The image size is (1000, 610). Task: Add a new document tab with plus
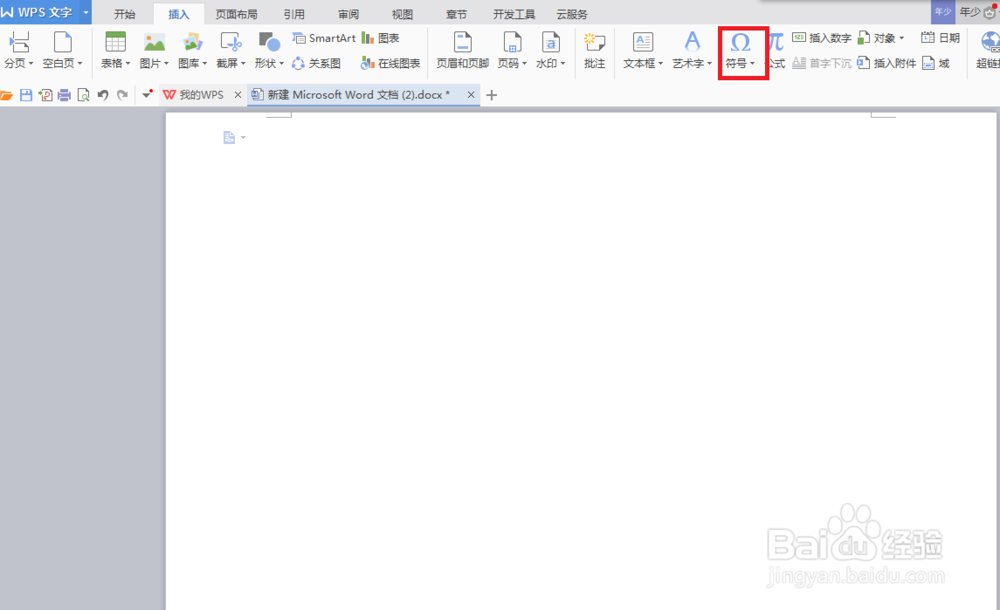[x=492, y=95]
